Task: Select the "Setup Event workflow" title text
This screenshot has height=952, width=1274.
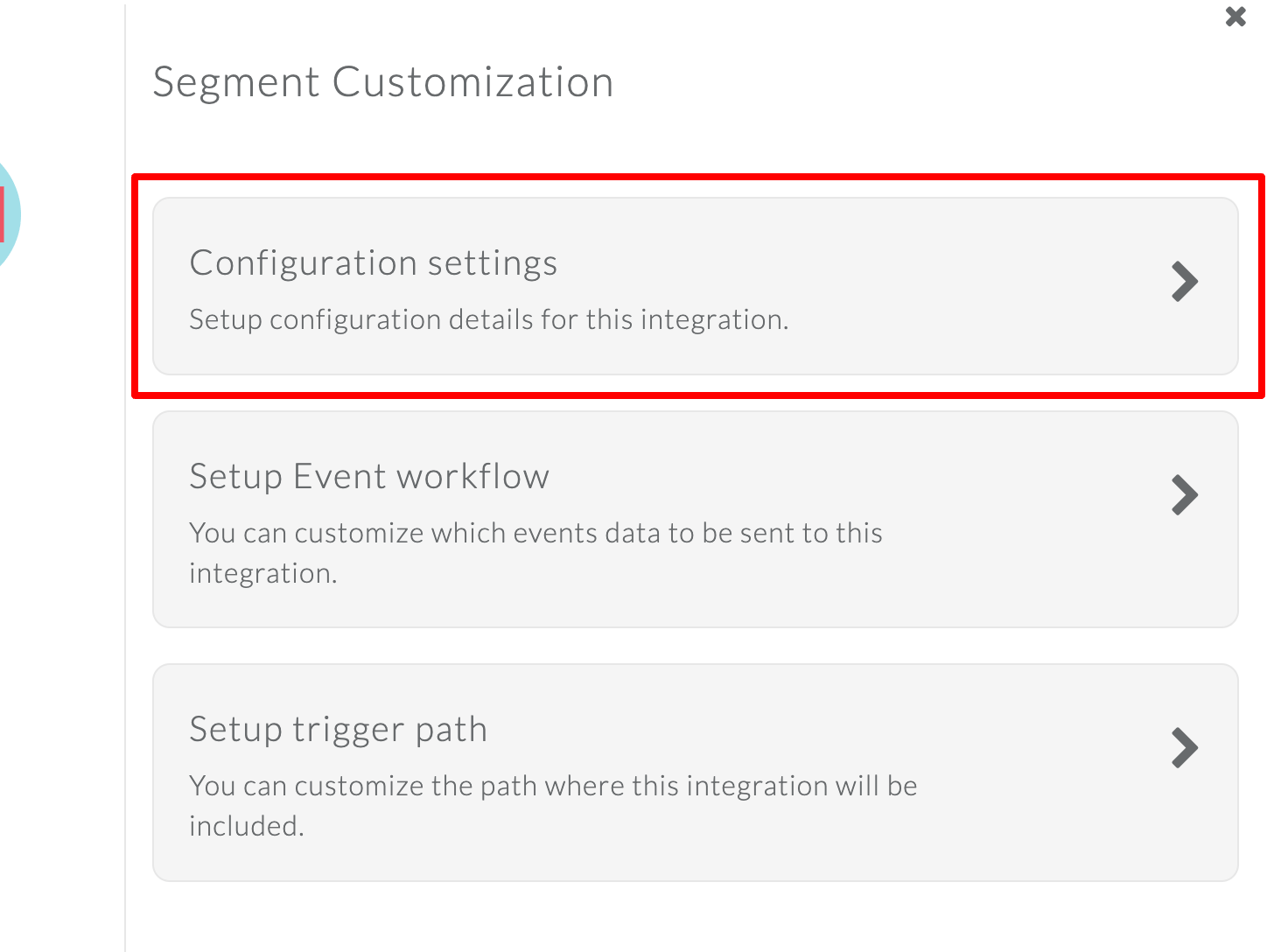Action: tap(369, 477)
